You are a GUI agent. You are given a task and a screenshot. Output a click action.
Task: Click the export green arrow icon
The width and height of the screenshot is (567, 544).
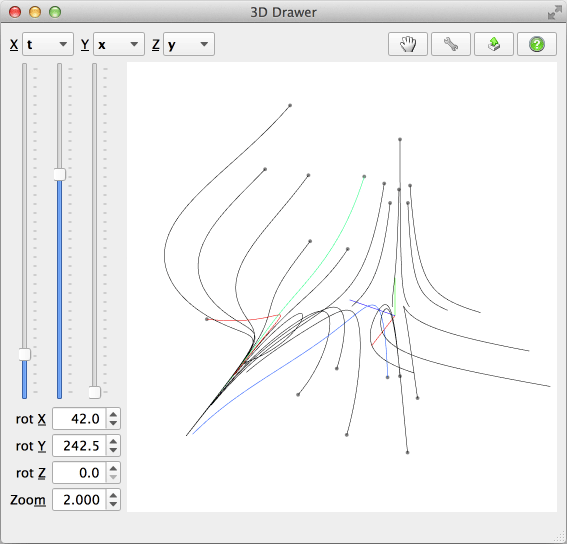pos(494,44)
